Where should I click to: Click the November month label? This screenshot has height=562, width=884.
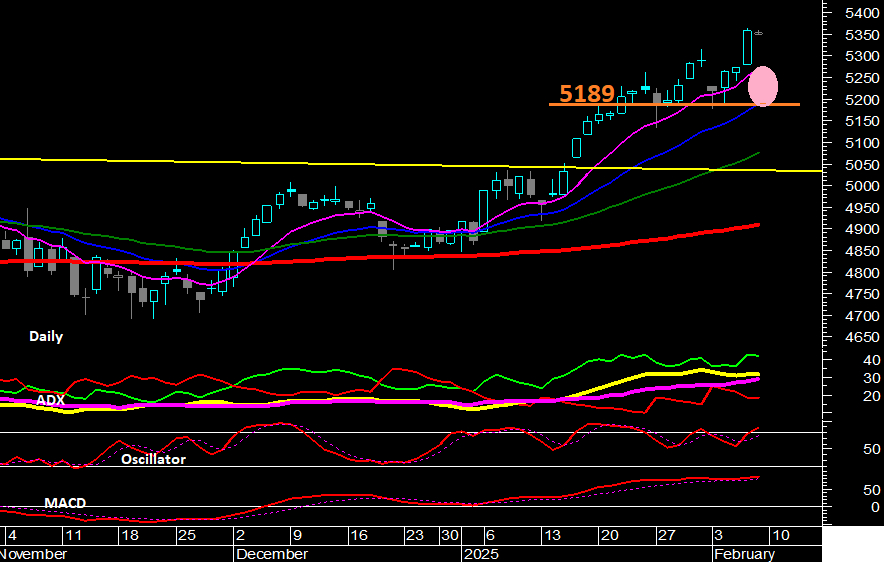[x=33, y=554]
